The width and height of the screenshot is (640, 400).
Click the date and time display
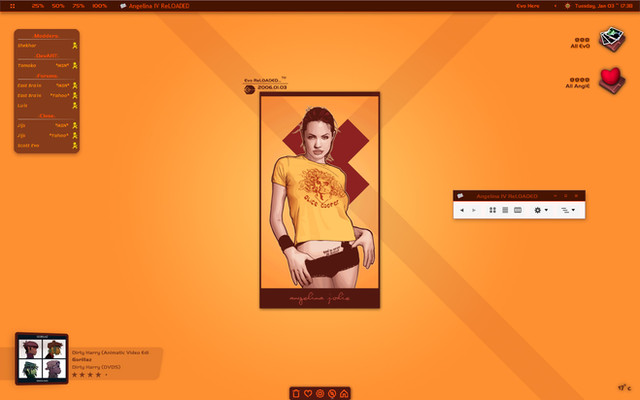[604, 6]
